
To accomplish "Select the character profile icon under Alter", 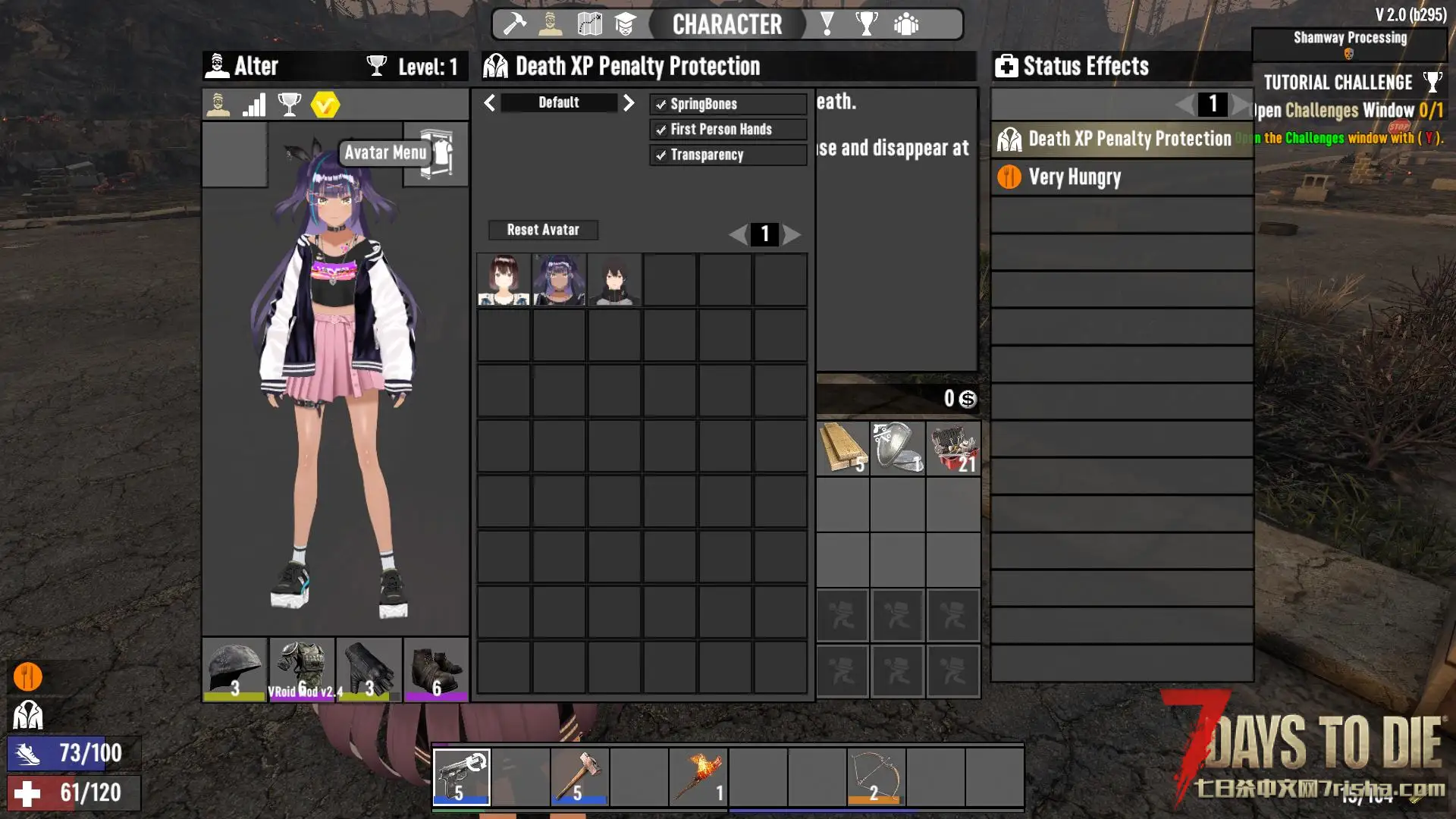I will (x=218, y=105).
